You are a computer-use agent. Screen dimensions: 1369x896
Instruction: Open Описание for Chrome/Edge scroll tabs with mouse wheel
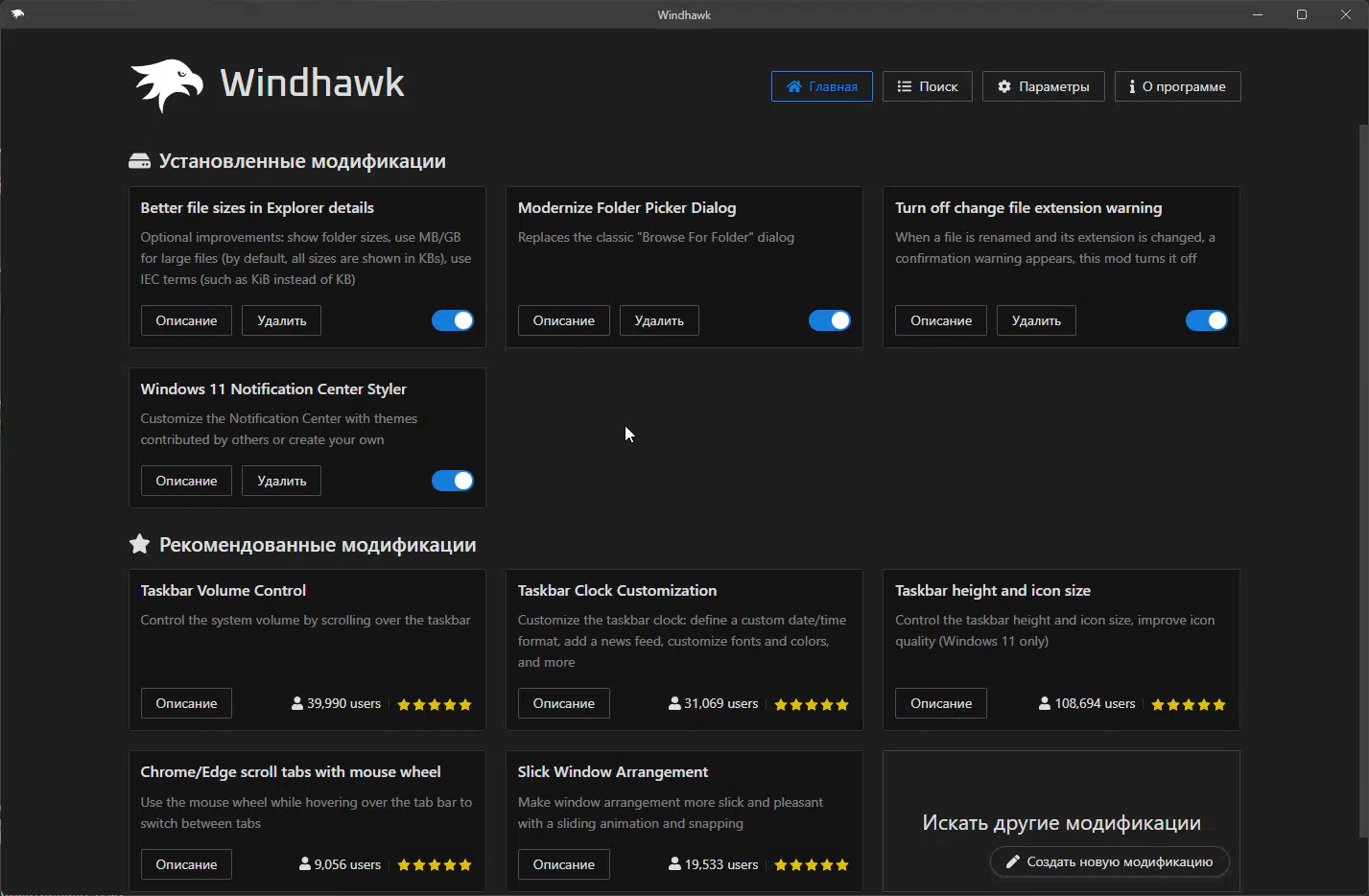coord(186,864)
